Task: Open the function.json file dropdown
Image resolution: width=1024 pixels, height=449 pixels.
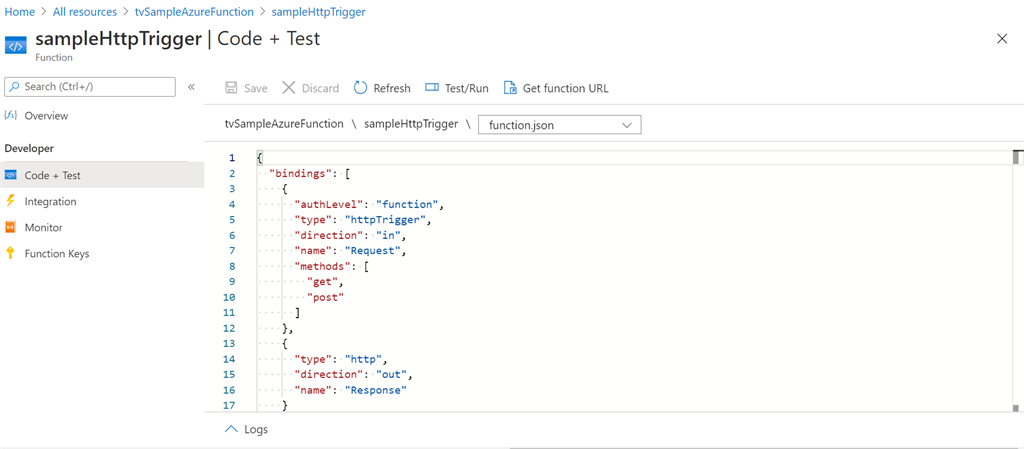Action: point(560,125)
